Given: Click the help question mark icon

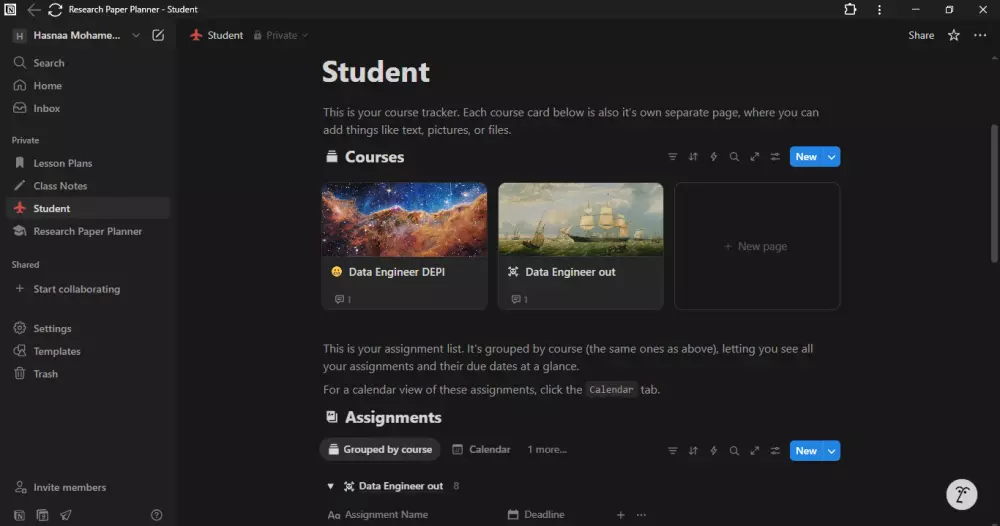Looking at the screenshot, I should tap(156, 515).
